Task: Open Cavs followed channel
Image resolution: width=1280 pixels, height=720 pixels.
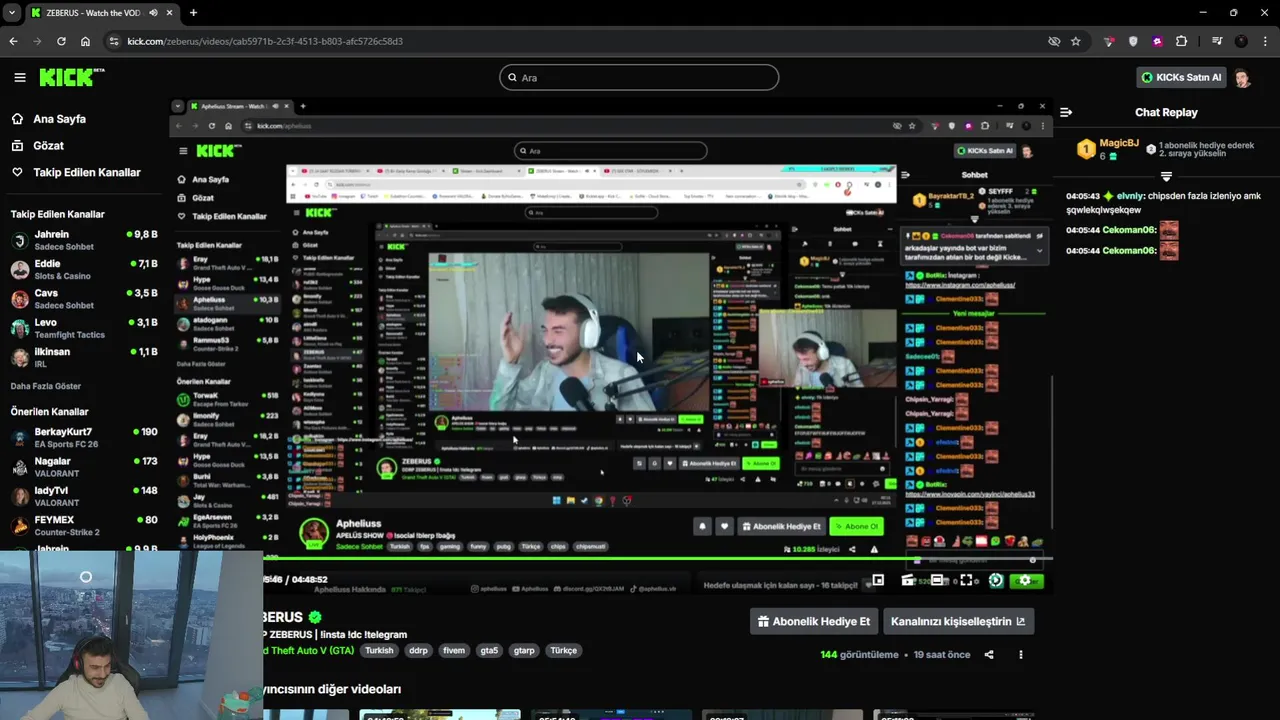Action: click(x=84, y=299)
